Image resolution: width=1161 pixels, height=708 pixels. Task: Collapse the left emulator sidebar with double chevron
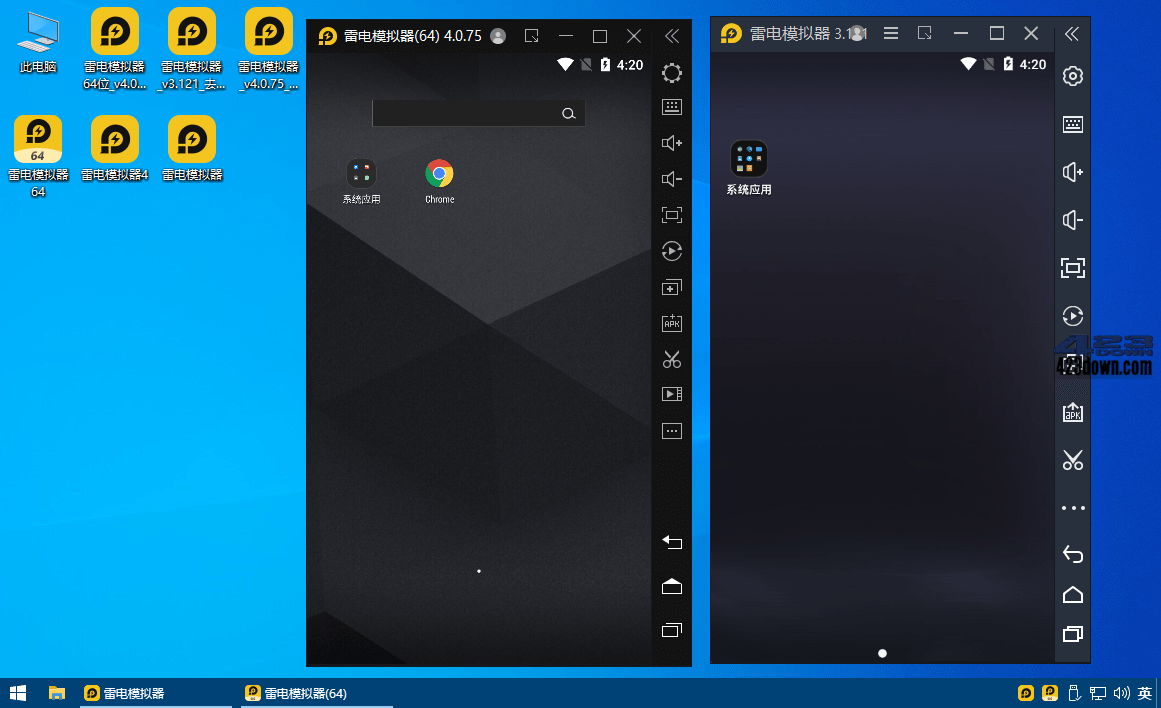tap(672, 36)
